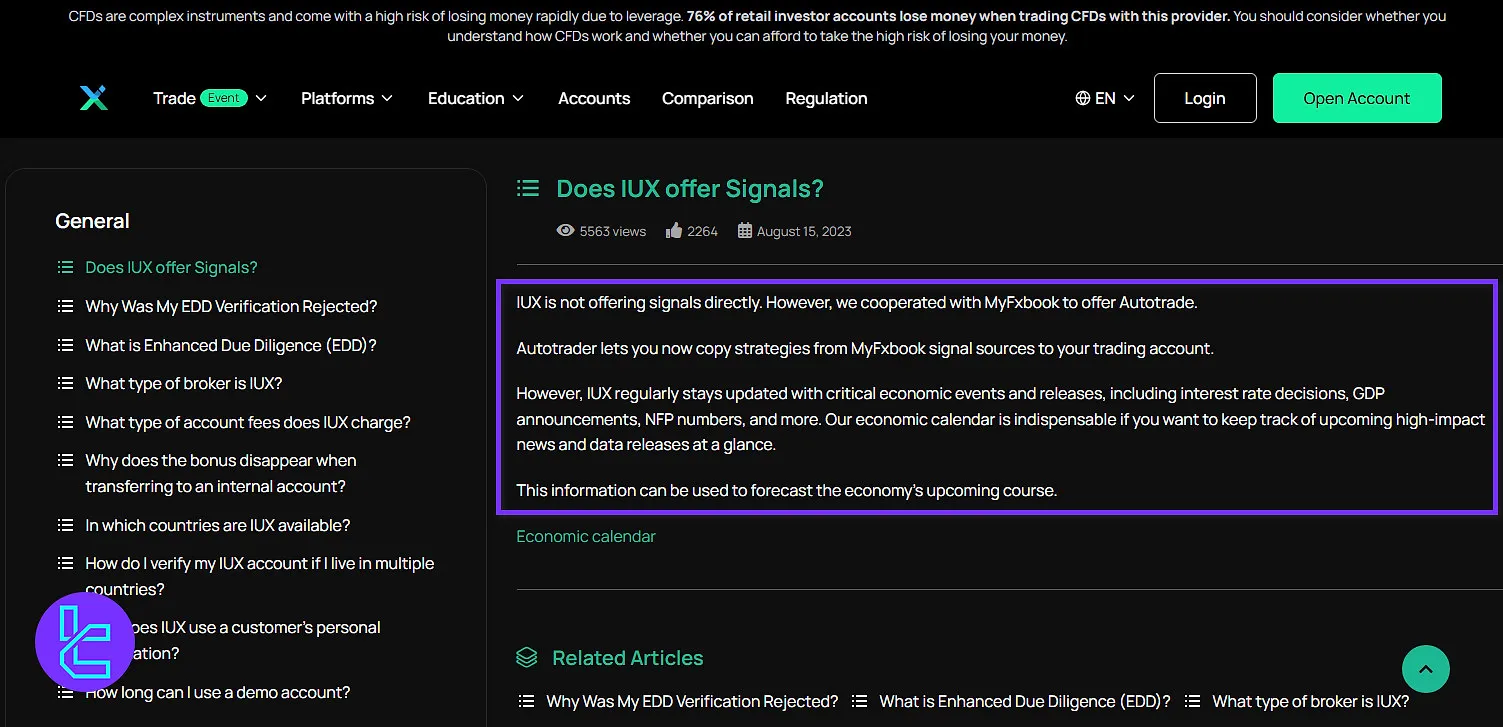1503x727 pixels.
Task: Click the stacked layers icon near Related Articles
Action: click(x=527, y=657)
